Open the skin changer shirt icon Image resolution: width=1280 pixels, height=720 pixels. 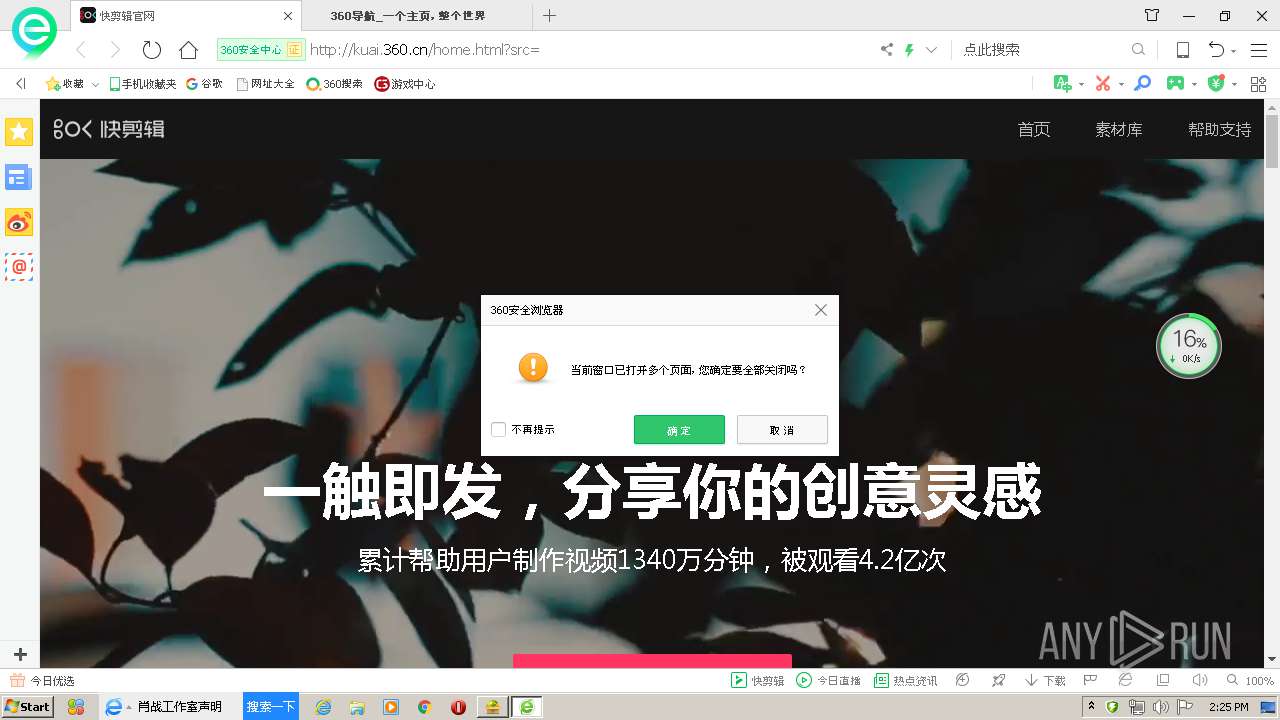coord(1152,15)
